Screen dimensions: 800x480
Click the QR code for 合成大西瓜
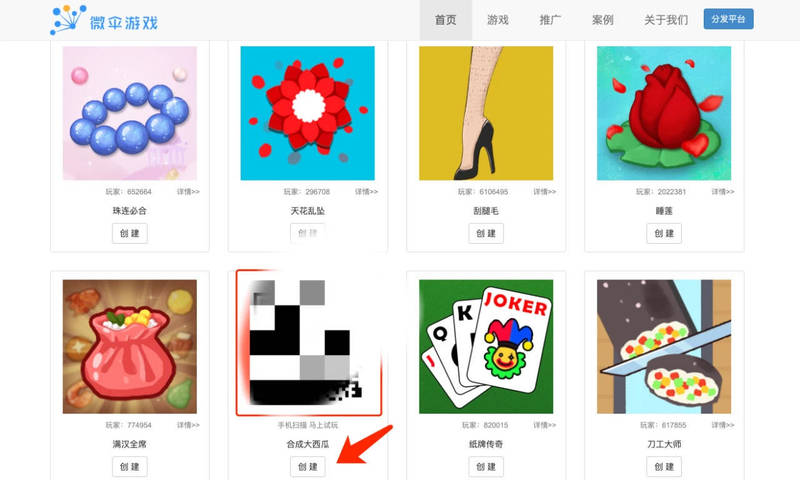(309, 343)
